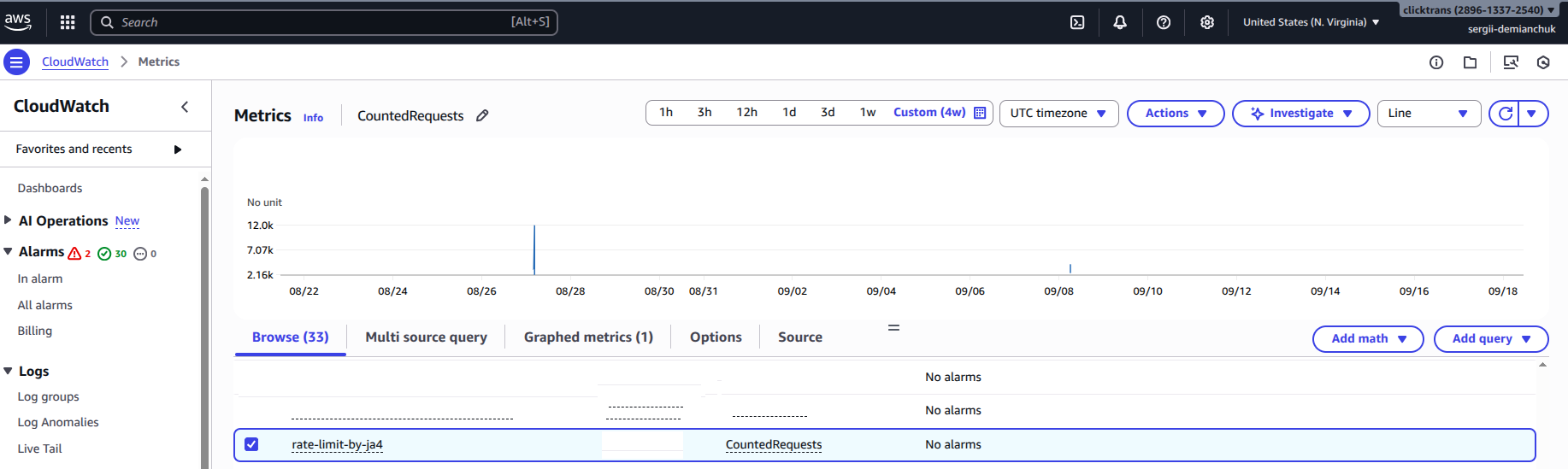Open Log Anomalies in sidebar
Image resolution: width=1568 pixels, height=469 pixels.
[58, 422]
